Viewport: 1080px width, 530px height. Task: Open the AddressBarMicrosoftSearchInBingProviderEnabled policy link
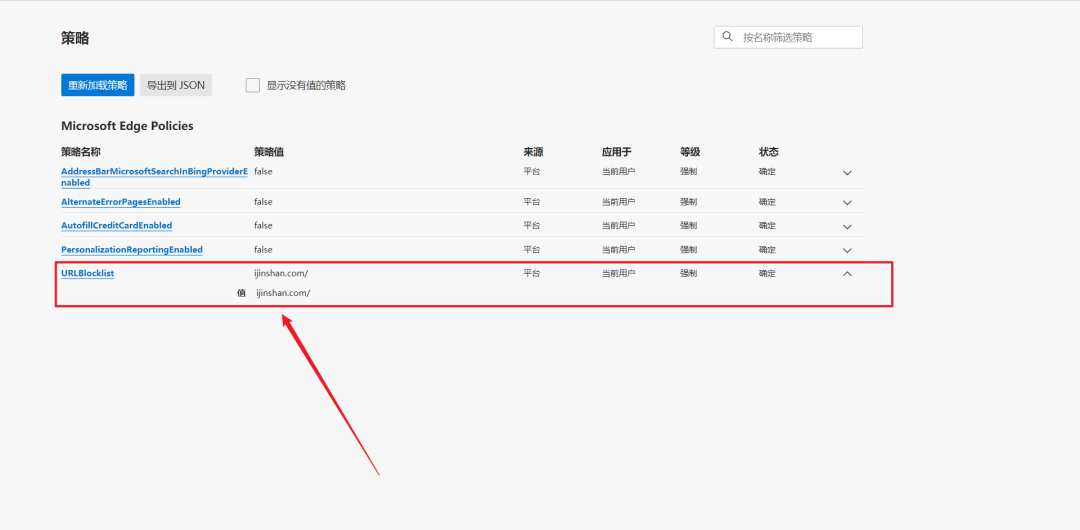[153, 172]
